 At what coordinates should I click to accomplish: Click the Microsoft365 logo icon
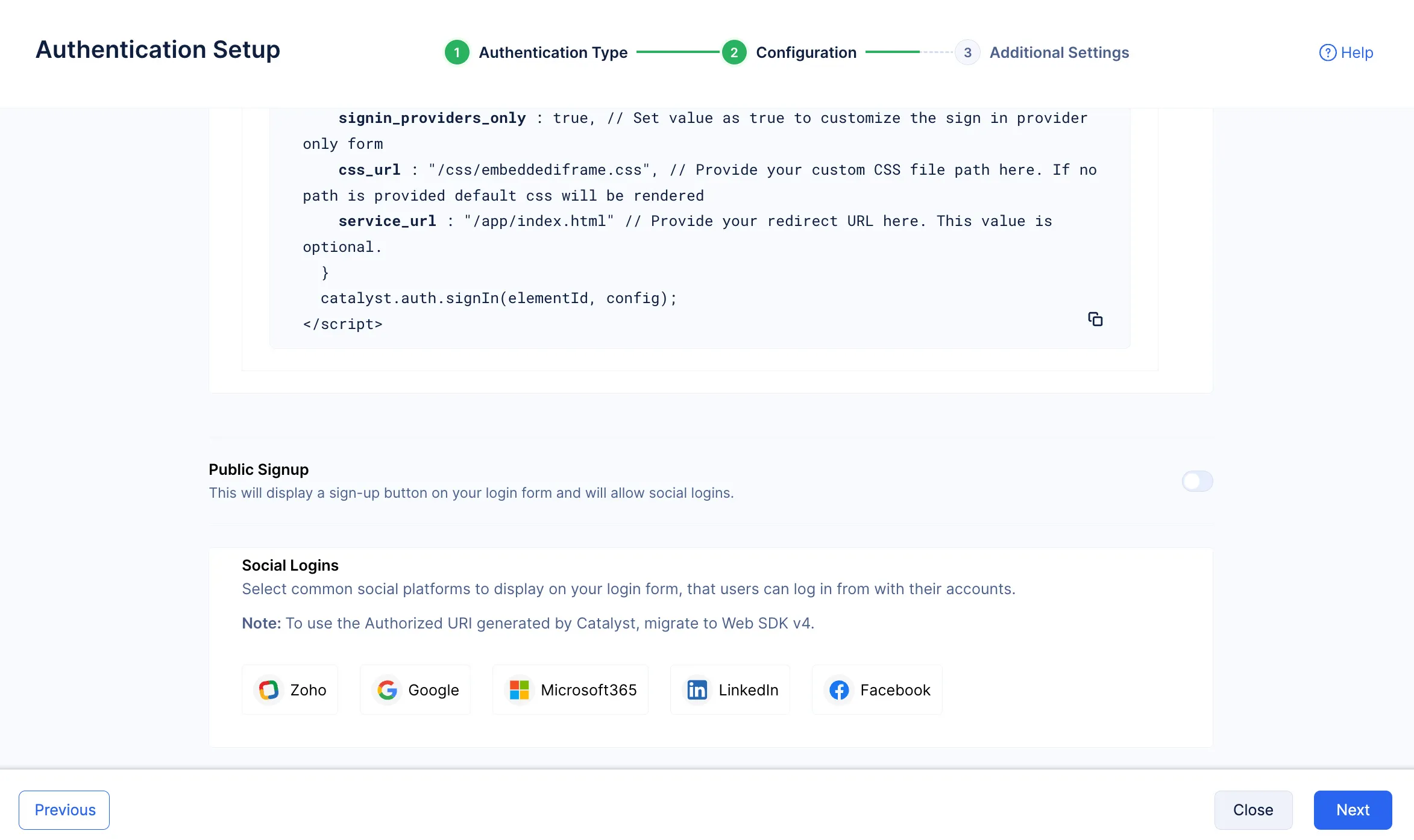519,690
